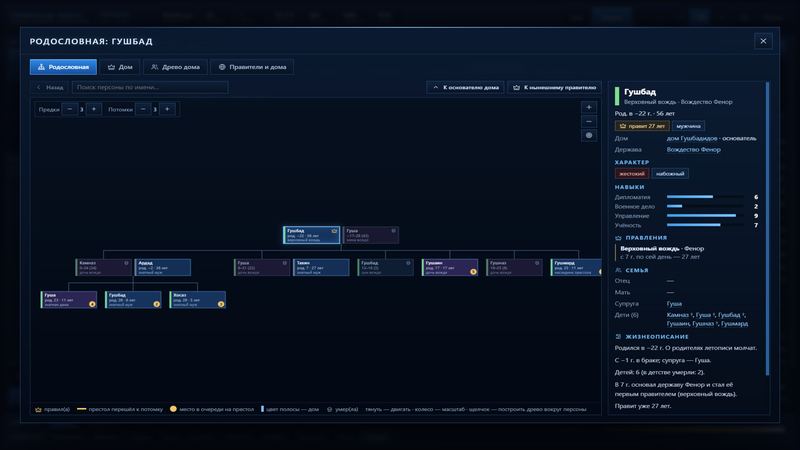Decrease the Потомки generations count

pyautogui.click(x=143, y=109)
